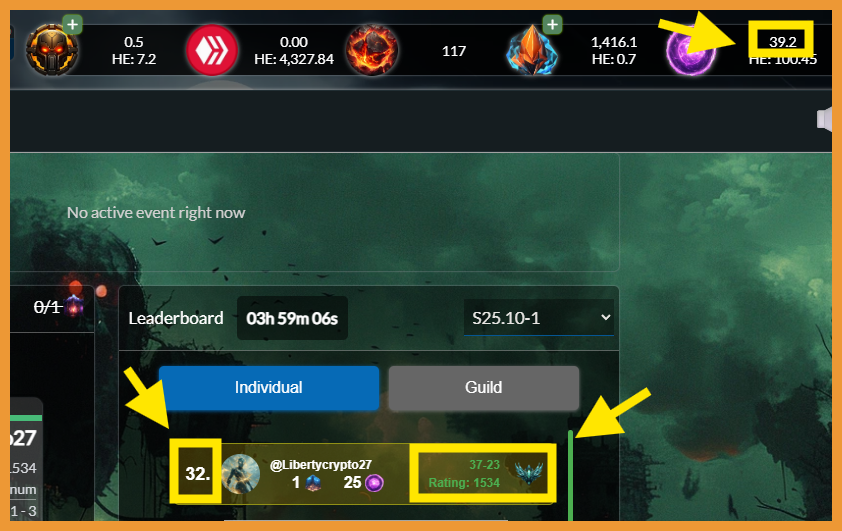
Task: Expand the S25.10-1 season dropdown
Action: pyautogui.click(x=538, y=318)
